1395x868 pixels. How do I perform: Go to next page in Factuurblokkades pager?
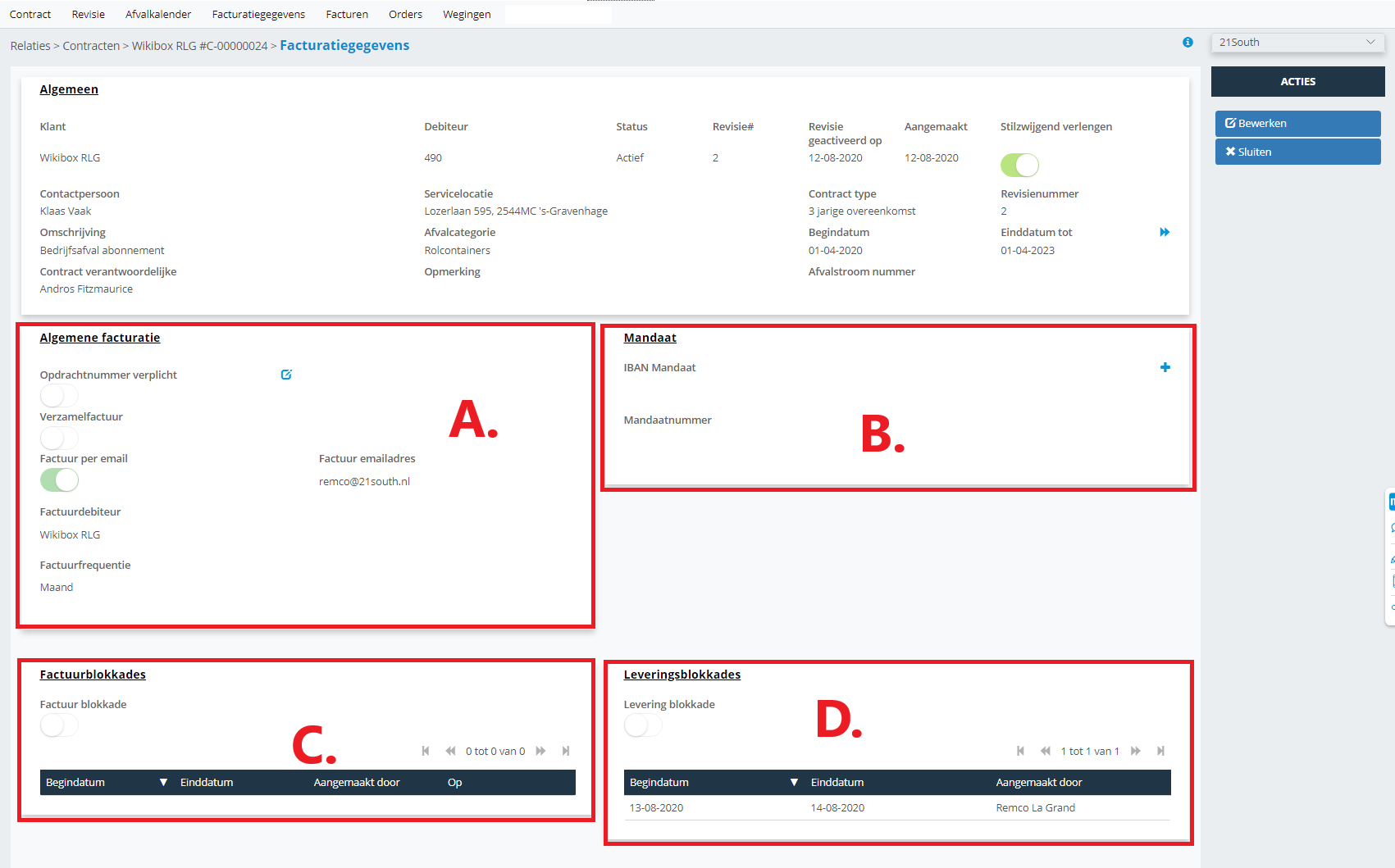540,751
